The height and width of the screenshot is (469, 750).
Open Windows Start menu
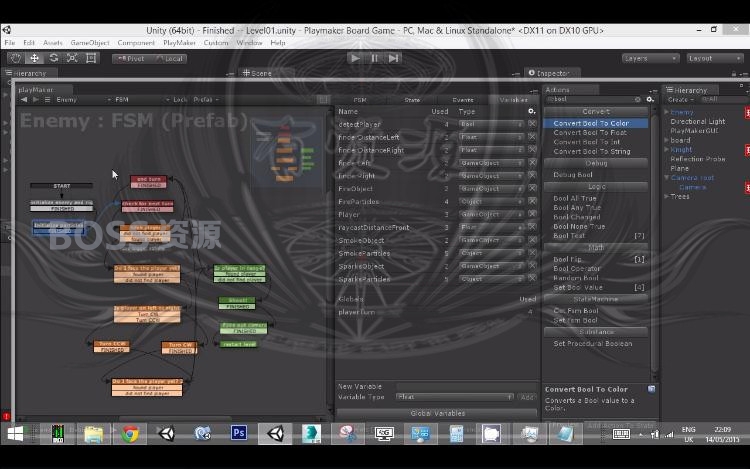point(15,434)
